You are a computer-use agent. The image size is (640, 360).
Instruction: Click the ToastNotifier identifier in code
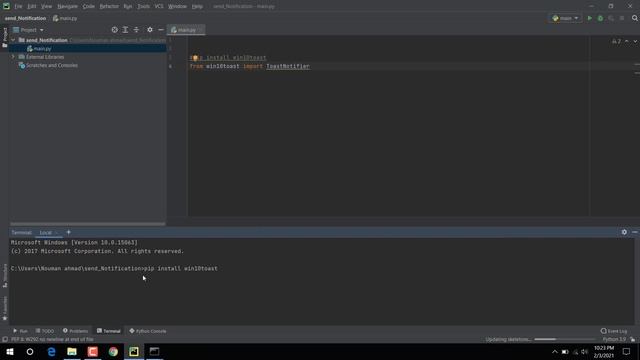pos(288,66)
